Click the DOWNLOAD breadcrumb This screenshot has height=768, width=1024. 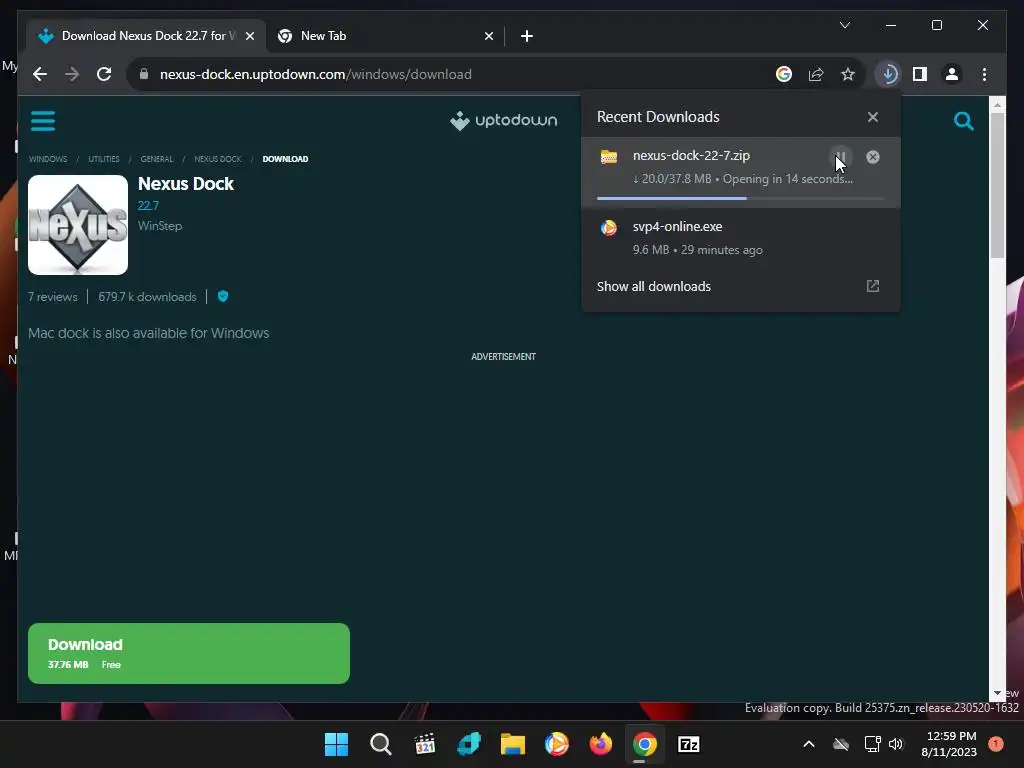285,159
